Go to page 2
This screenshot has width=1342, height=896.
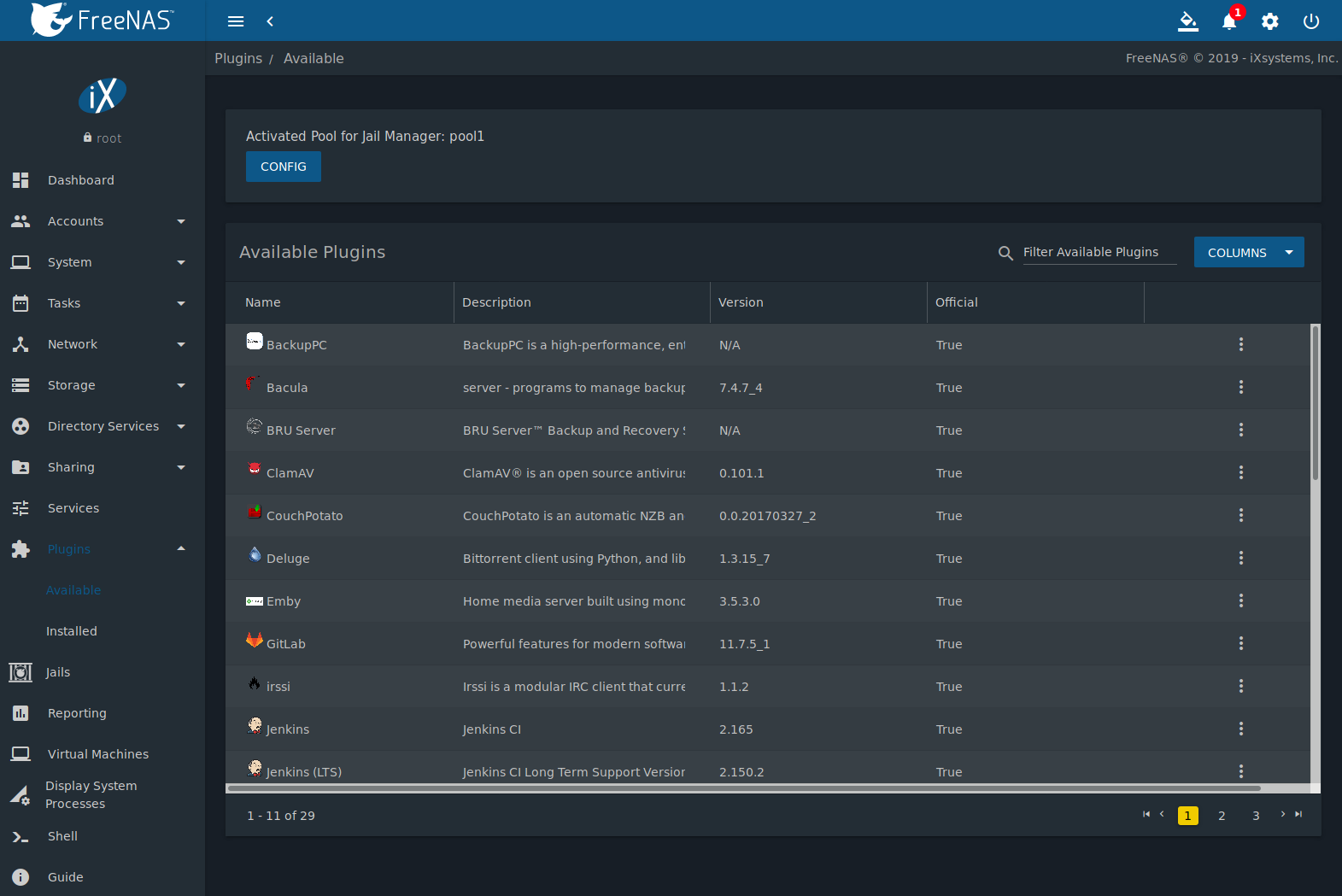click(1222, 816)
